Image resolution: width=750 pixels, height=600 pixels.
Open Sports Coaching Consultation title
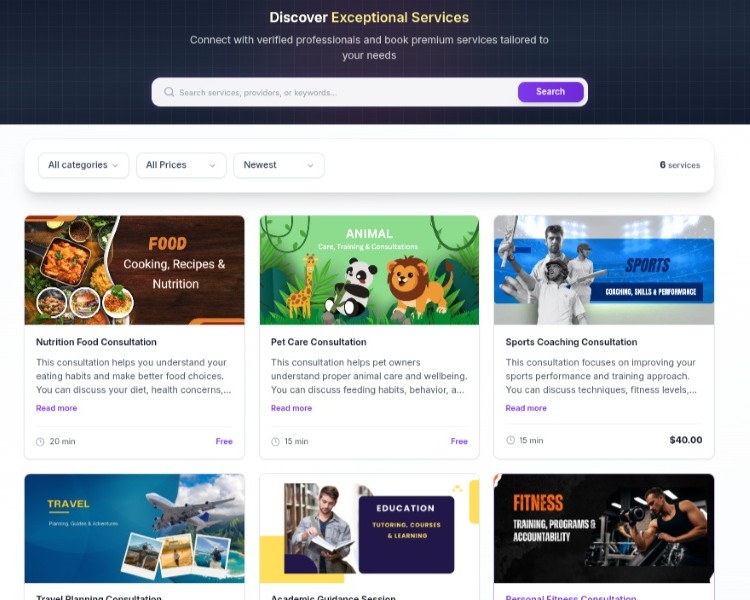click(x=571, y=342)
